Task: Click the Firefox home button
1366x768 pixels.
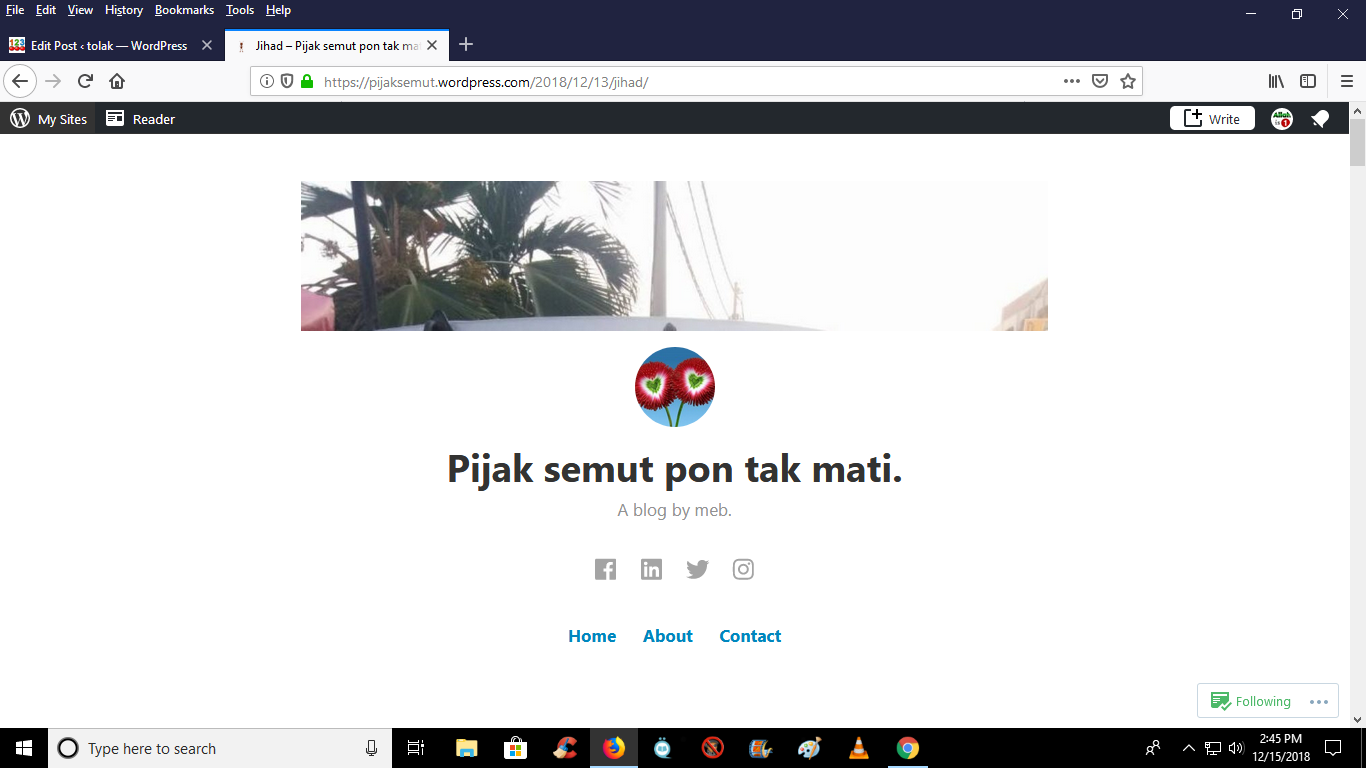Action: pos(117,82)
